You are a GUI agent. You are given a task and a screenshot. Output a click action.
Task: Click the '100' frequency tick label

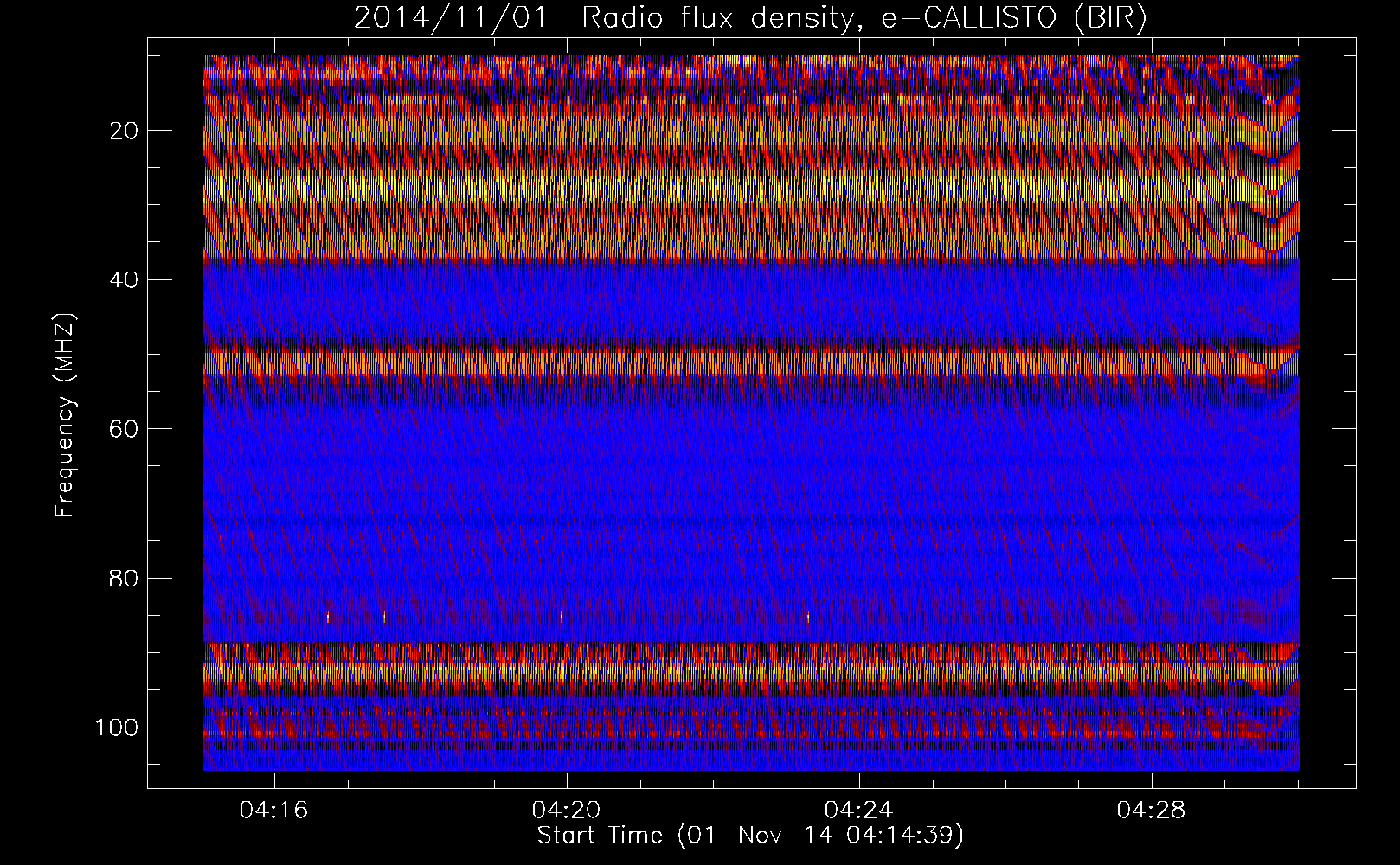coord(116,727)
